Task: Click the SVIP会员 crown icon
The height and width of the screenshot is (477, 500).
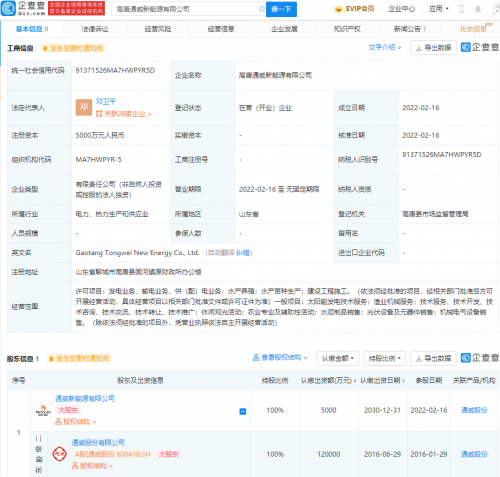Action: click(338, 9)
